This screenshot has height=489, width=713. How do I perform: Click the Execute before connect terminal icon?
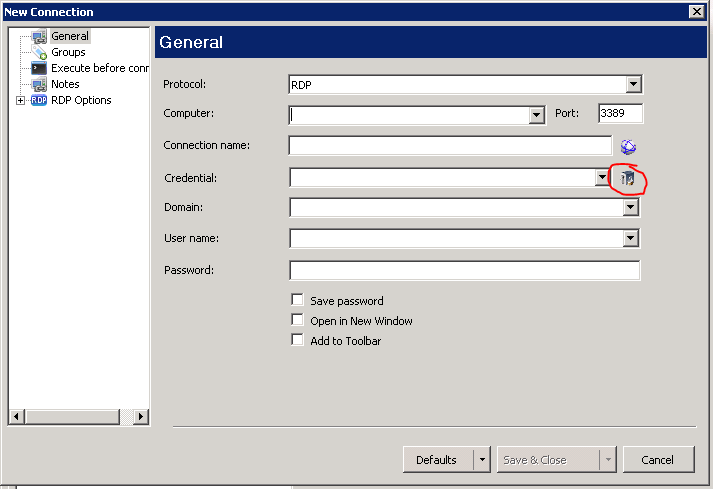pyautogui.click(x=39, y=68)
